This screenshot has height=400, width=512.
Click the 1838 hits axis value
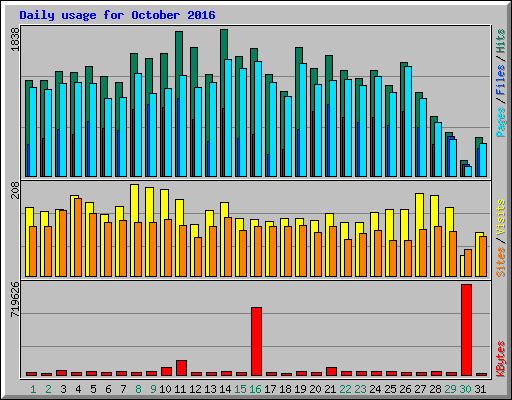coord(15,39)
